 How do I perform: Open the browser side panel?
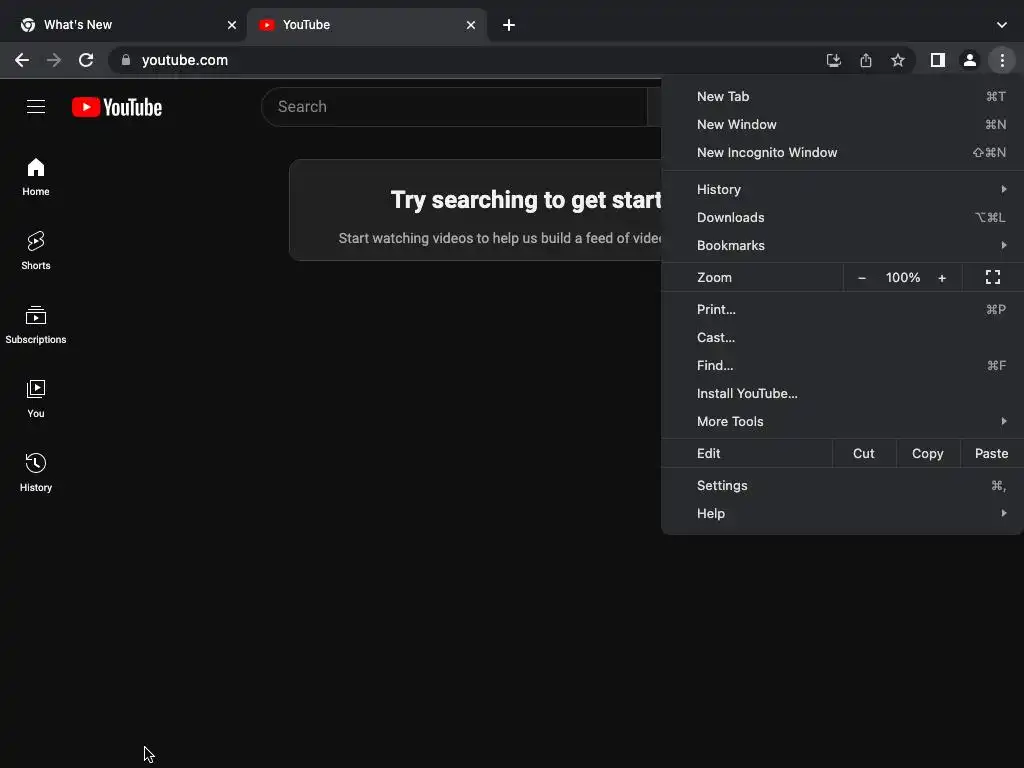(938, 60)
